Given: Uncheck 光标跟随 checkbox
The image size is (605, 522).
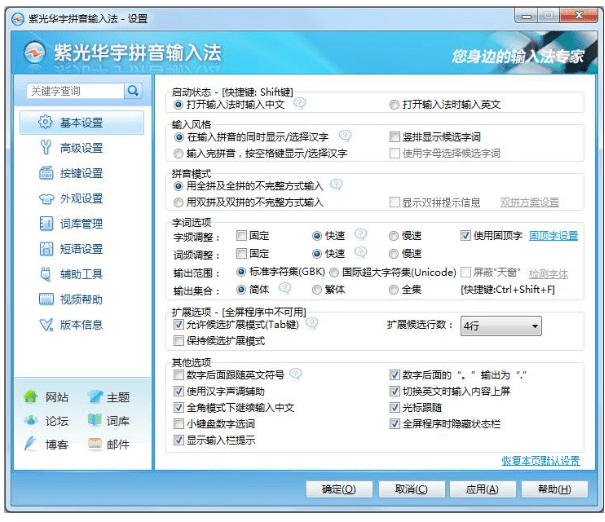Looking at the screenshot, I should click(394, 407).
